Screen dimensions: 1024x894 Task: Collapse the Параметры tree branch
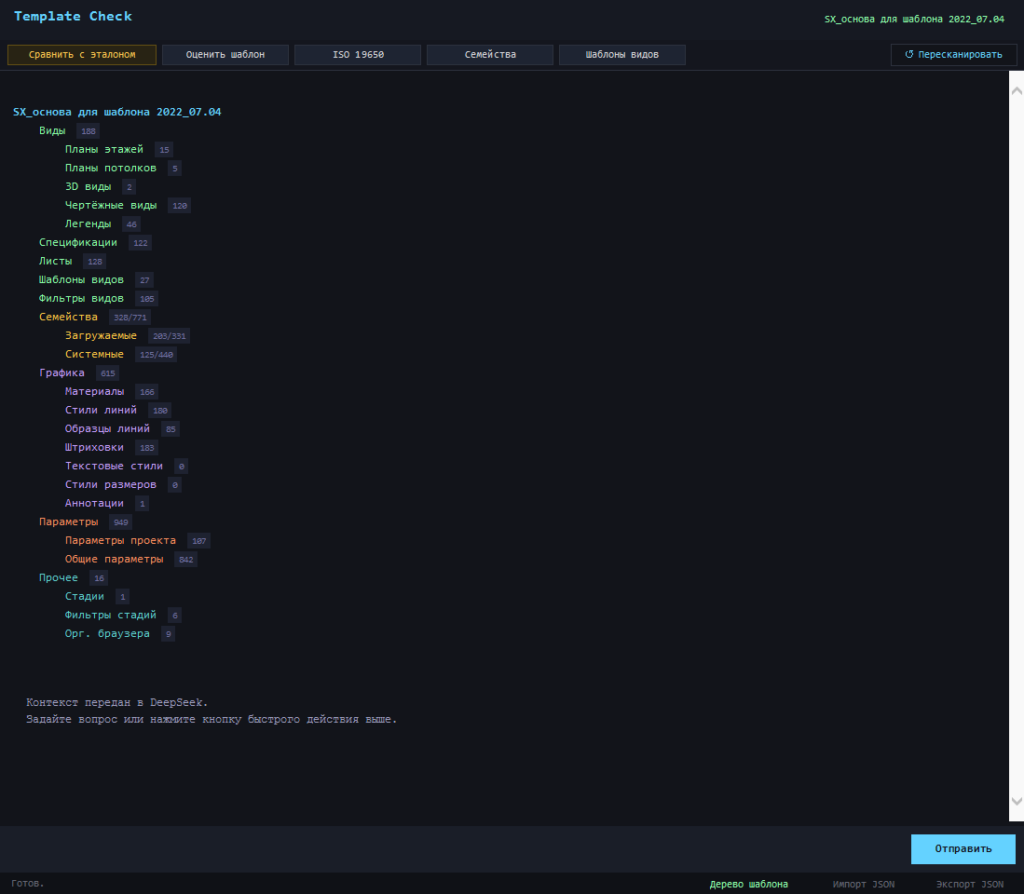[69, 522]
